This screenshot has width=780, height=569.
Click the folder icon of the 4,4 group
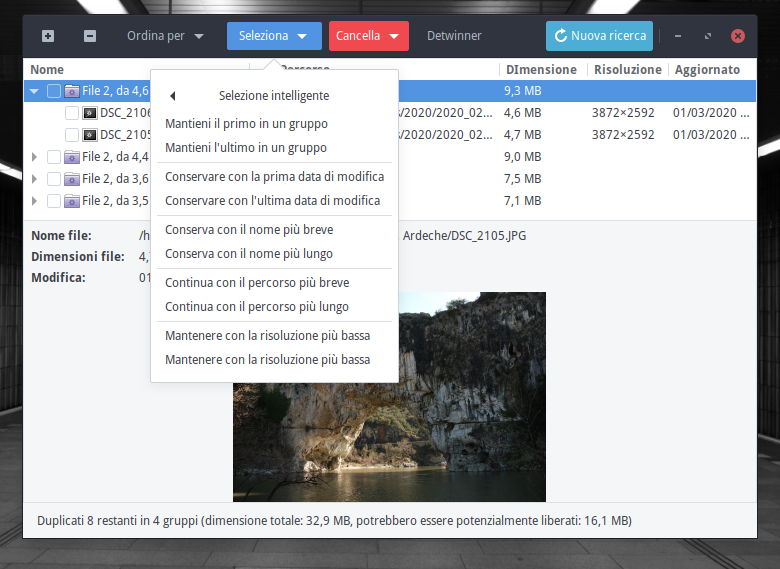(x=71, y=157)
